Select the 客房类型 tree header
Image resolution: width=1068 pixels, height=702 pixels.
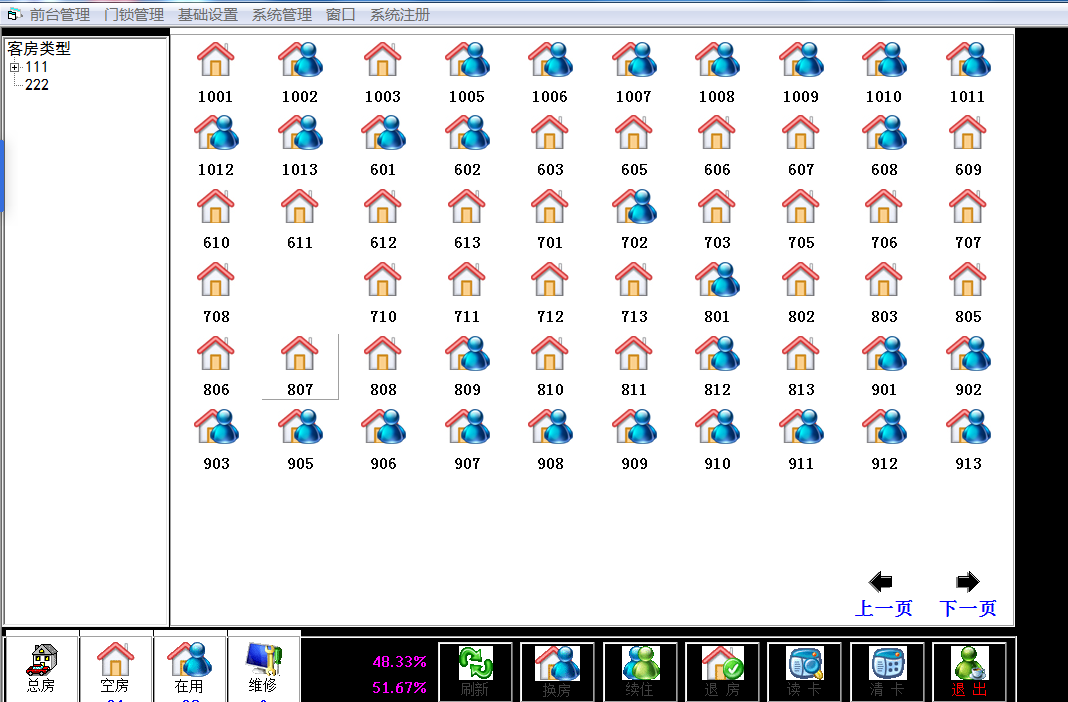[x=39, y=48]
